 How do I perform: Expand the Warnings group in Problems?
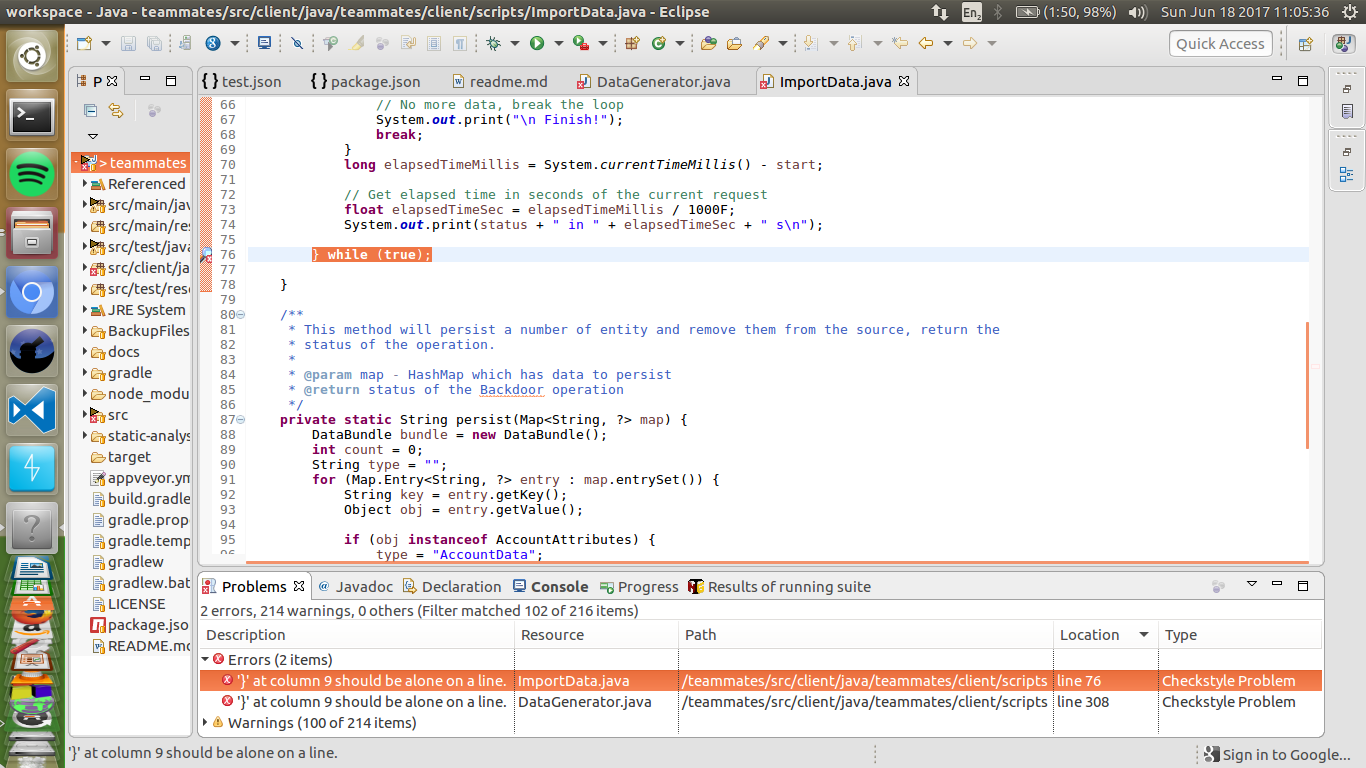[205, 723]
